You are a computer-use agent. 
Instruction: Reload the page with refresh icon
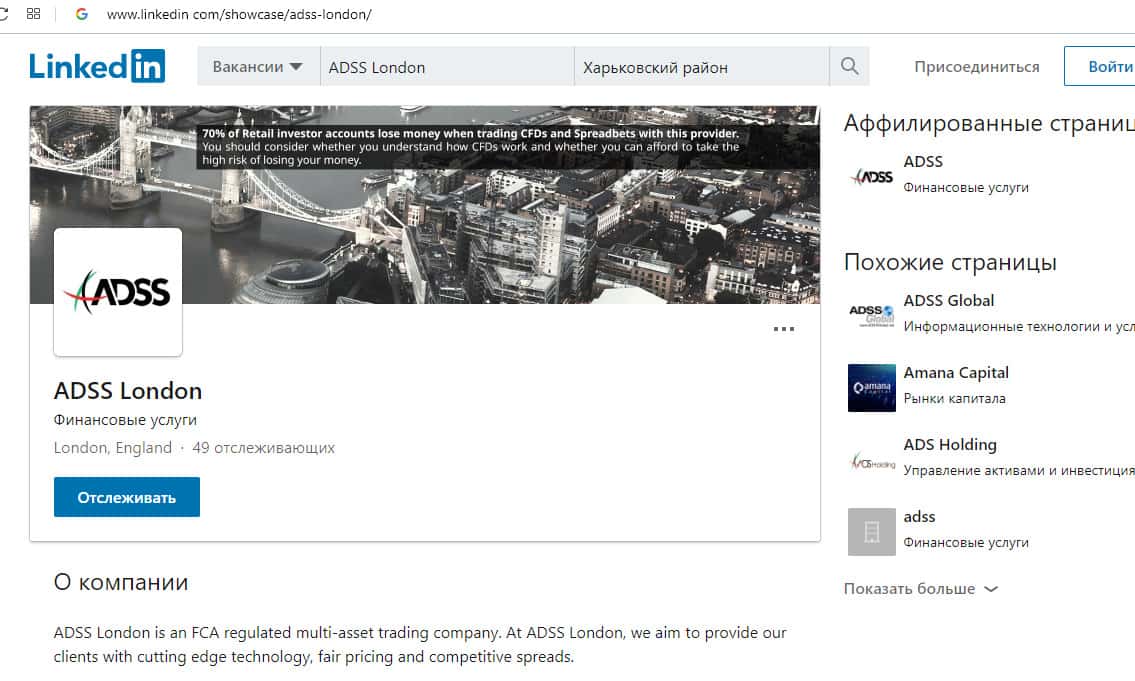(4, 14)
